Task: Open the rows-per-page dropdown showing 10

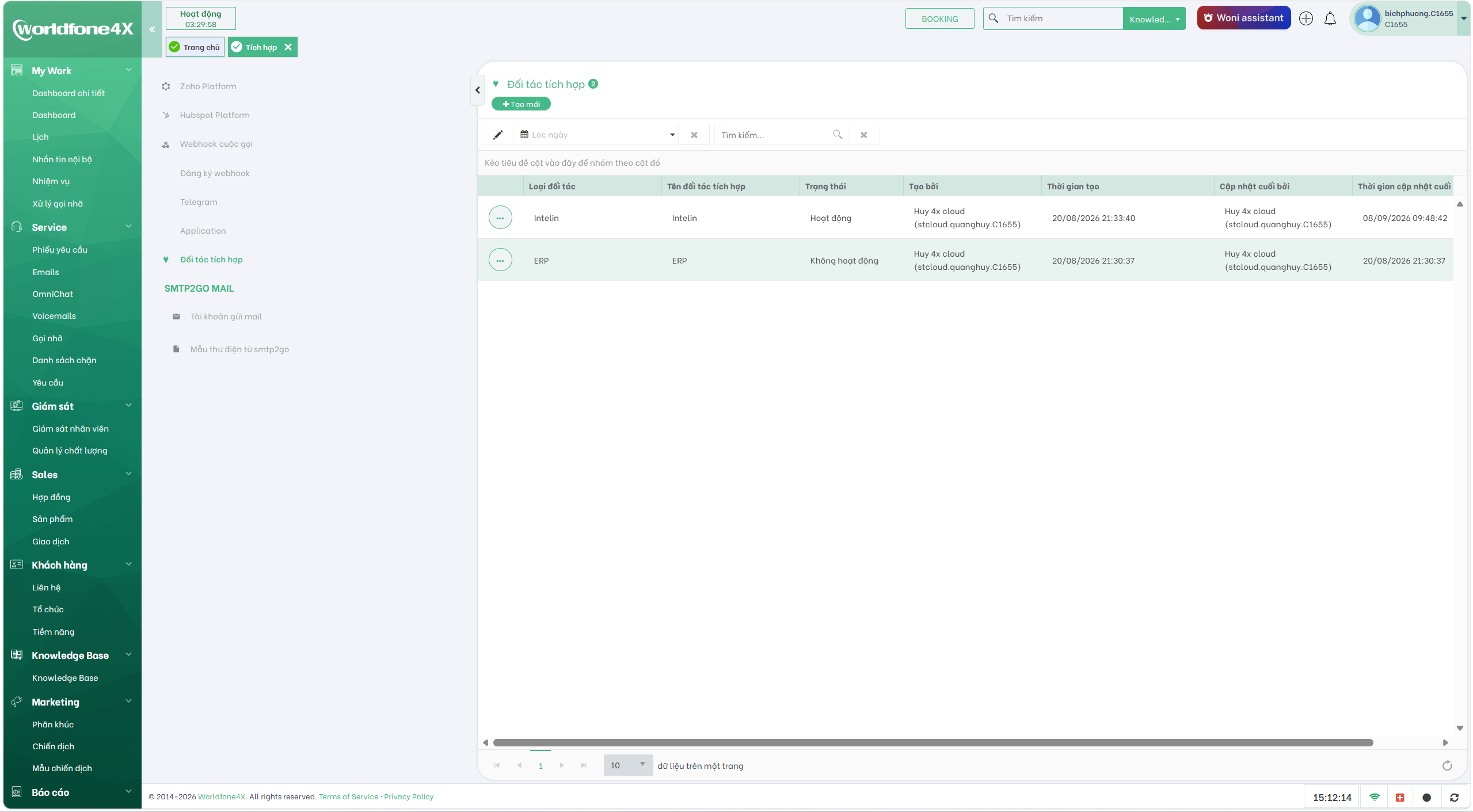Action: [628, 765]
